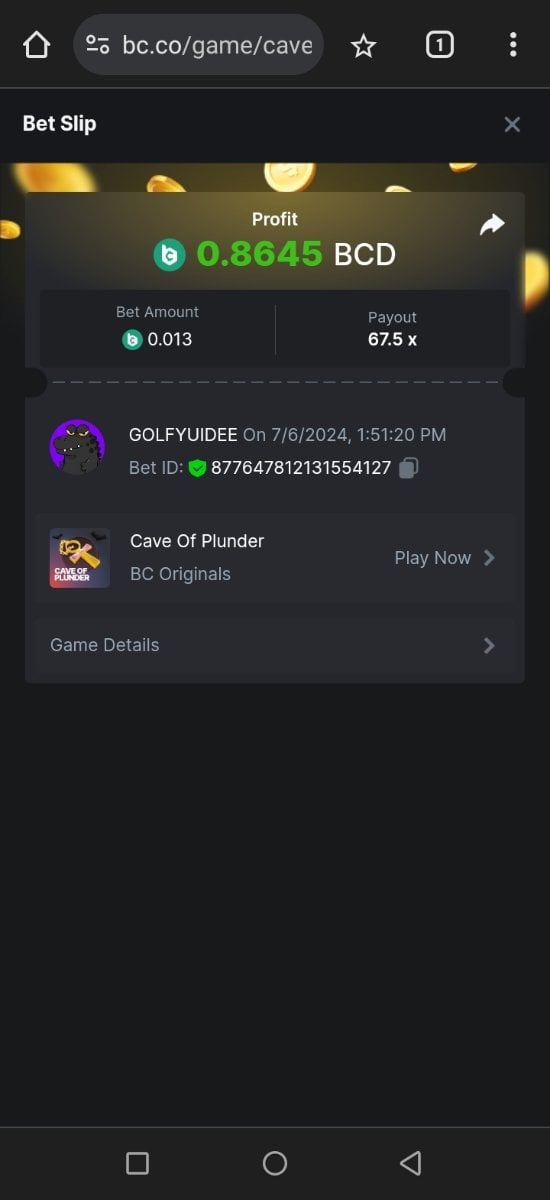The height and width of the screenshot is (1200, 550).
Task: Click the green verified shield icon
Action: 197,467
